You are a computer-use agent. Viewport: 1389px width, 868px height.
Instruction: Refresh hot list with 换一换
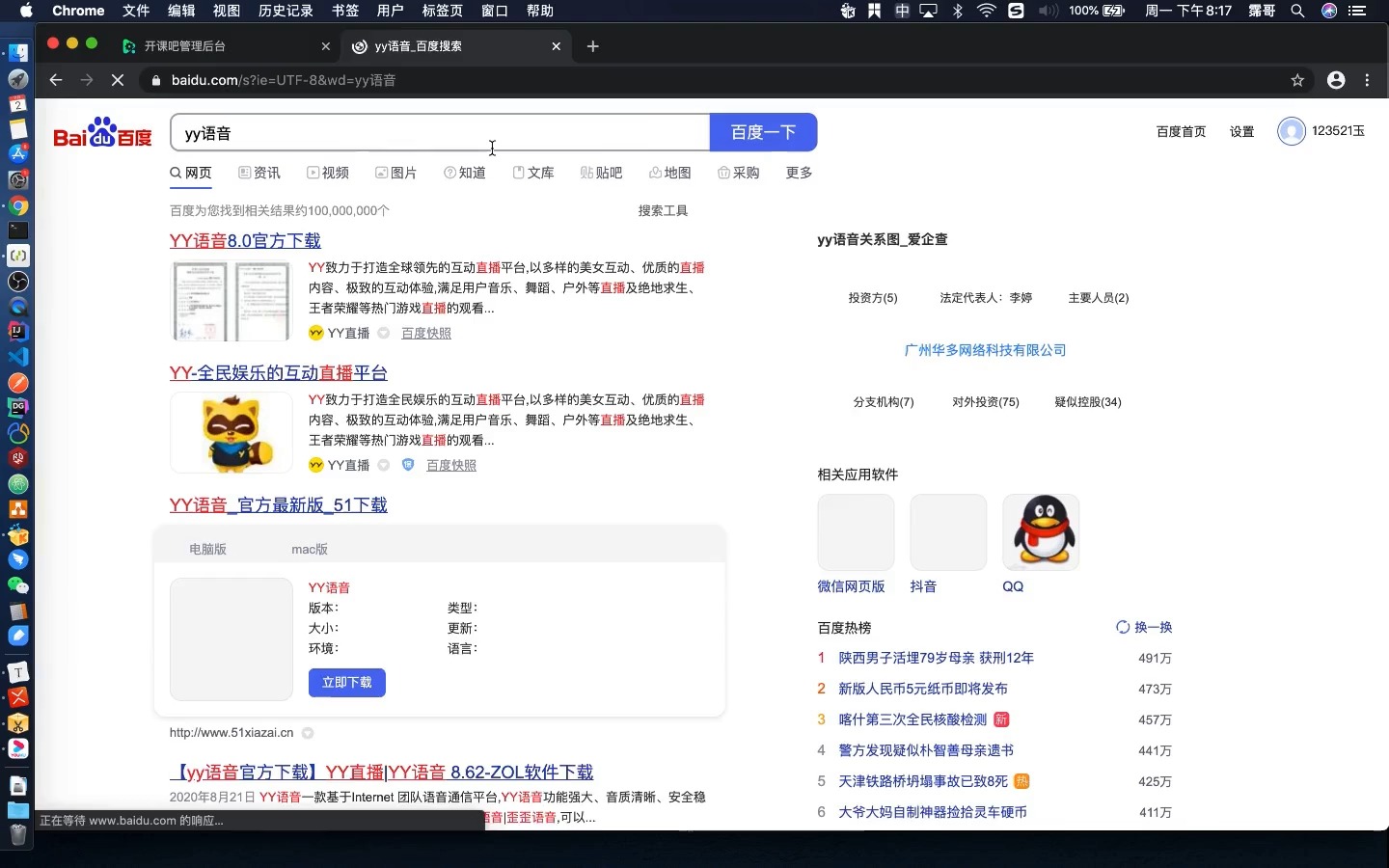click(x=1144, y=627)
